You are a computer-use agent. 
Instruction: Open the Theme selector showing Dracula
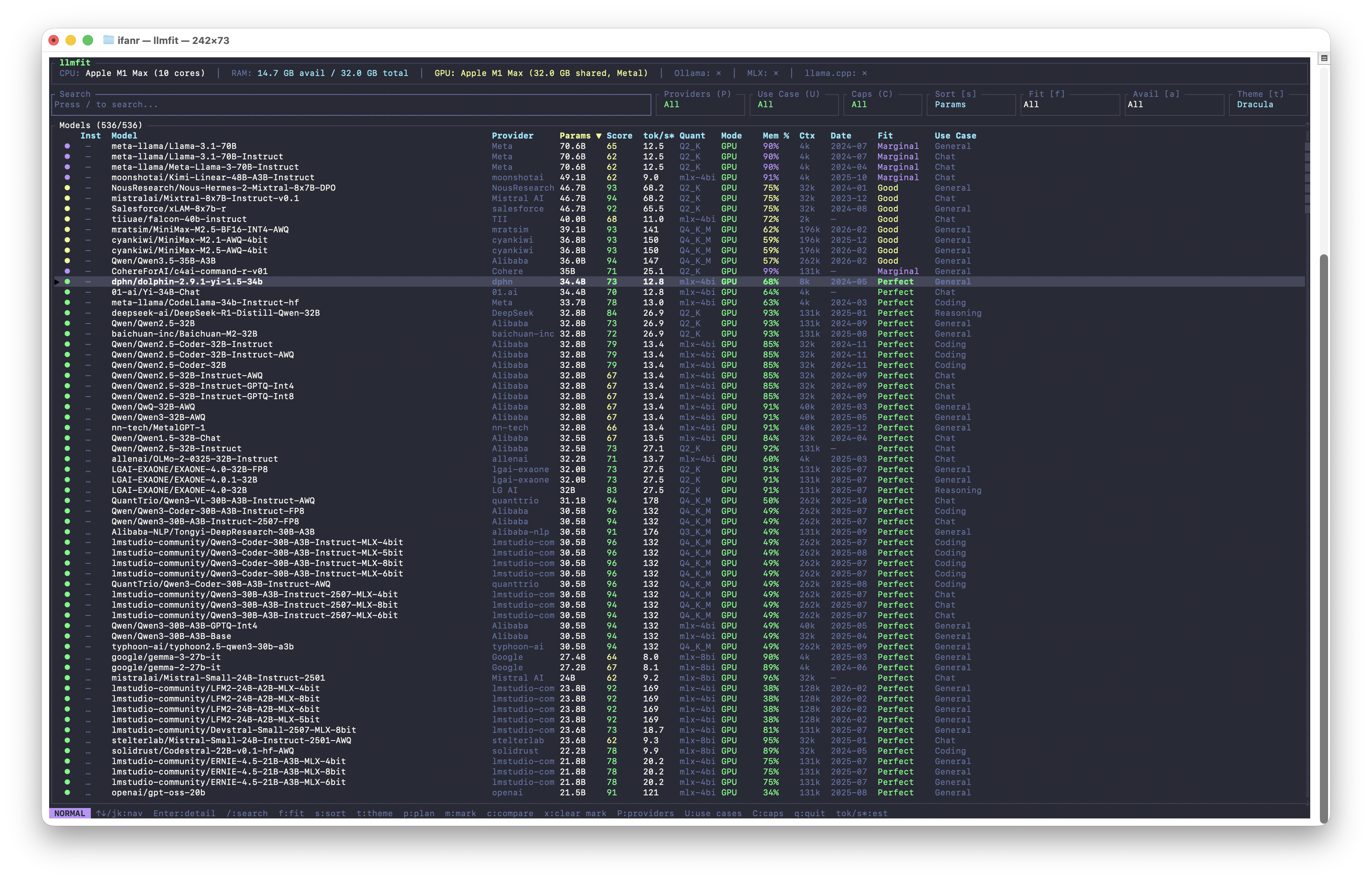1267,105
